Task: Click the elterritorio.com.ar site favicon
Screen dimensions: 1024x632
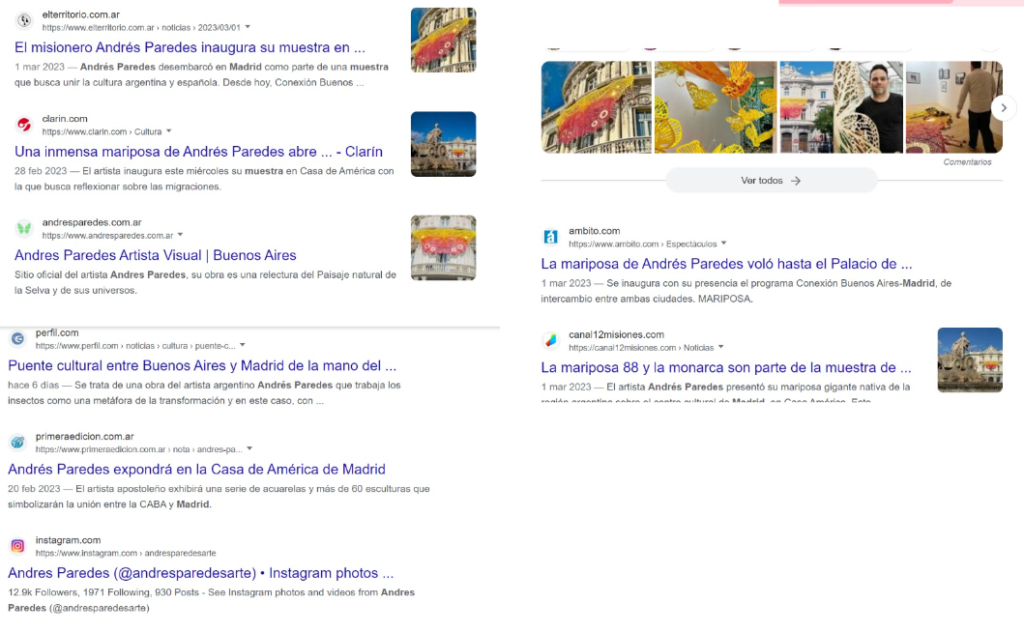Action: (x=24, y=20)
